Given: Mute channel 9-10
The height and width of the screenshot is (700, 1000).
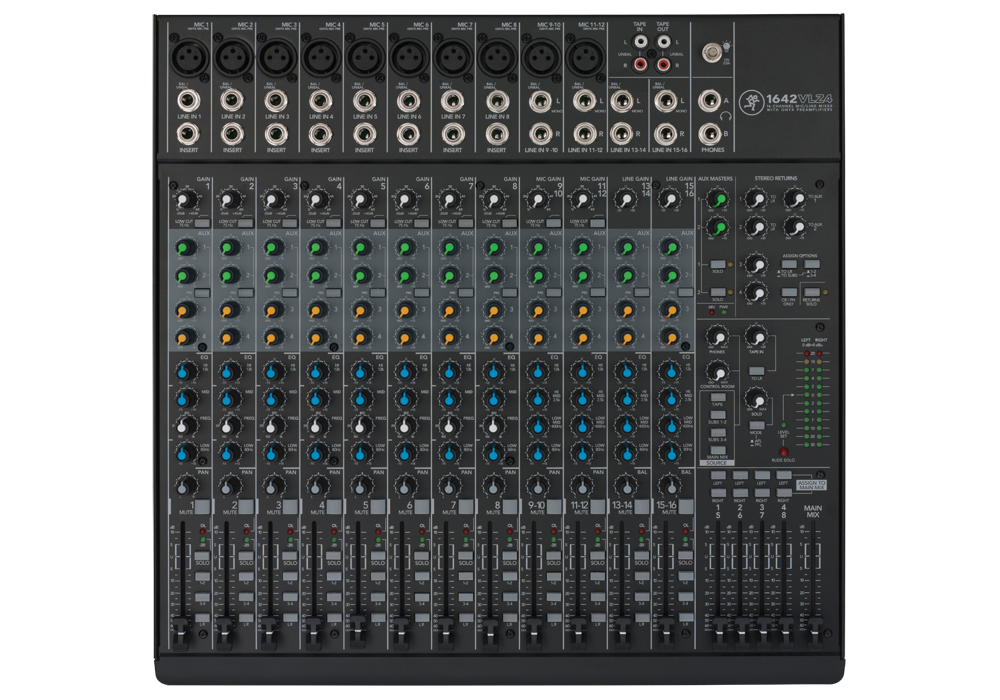Looking at the screenshot, I should click(554, 507).
